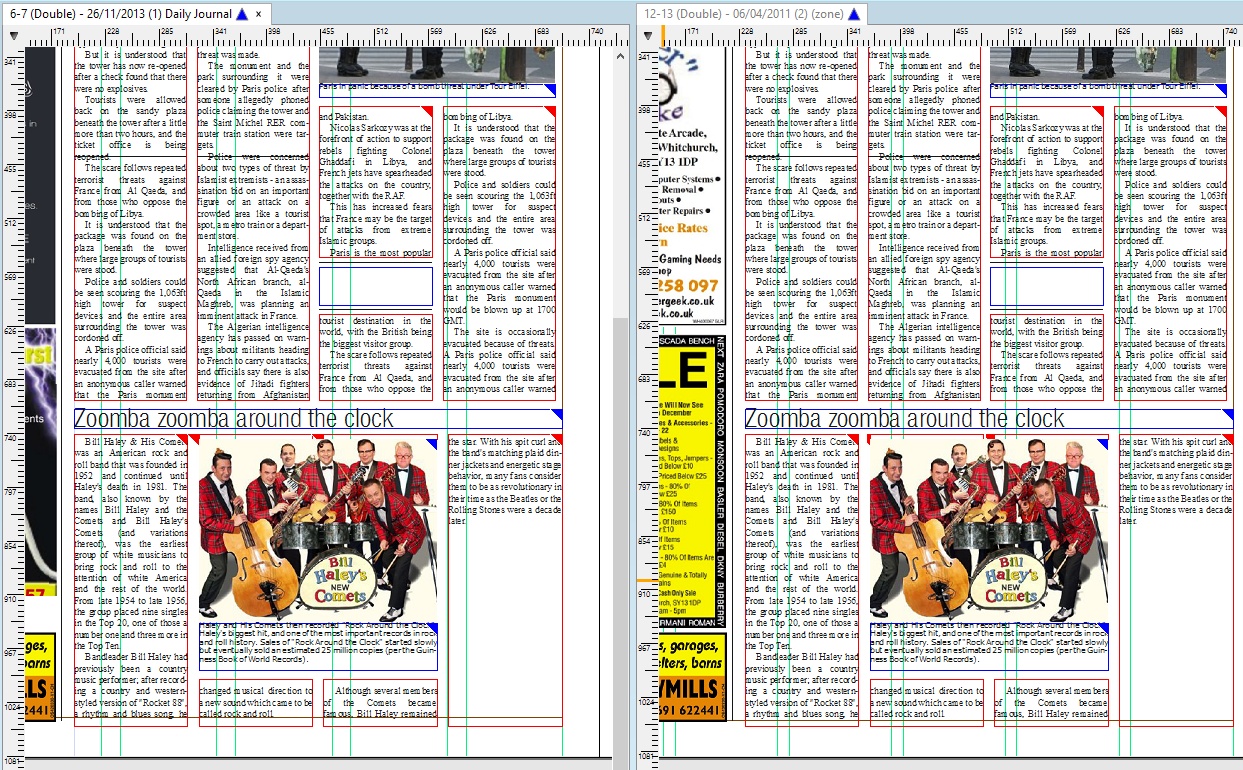Click blue corner marker on zone pane Paris caption
The image size is (1243, 770).
1221,90
